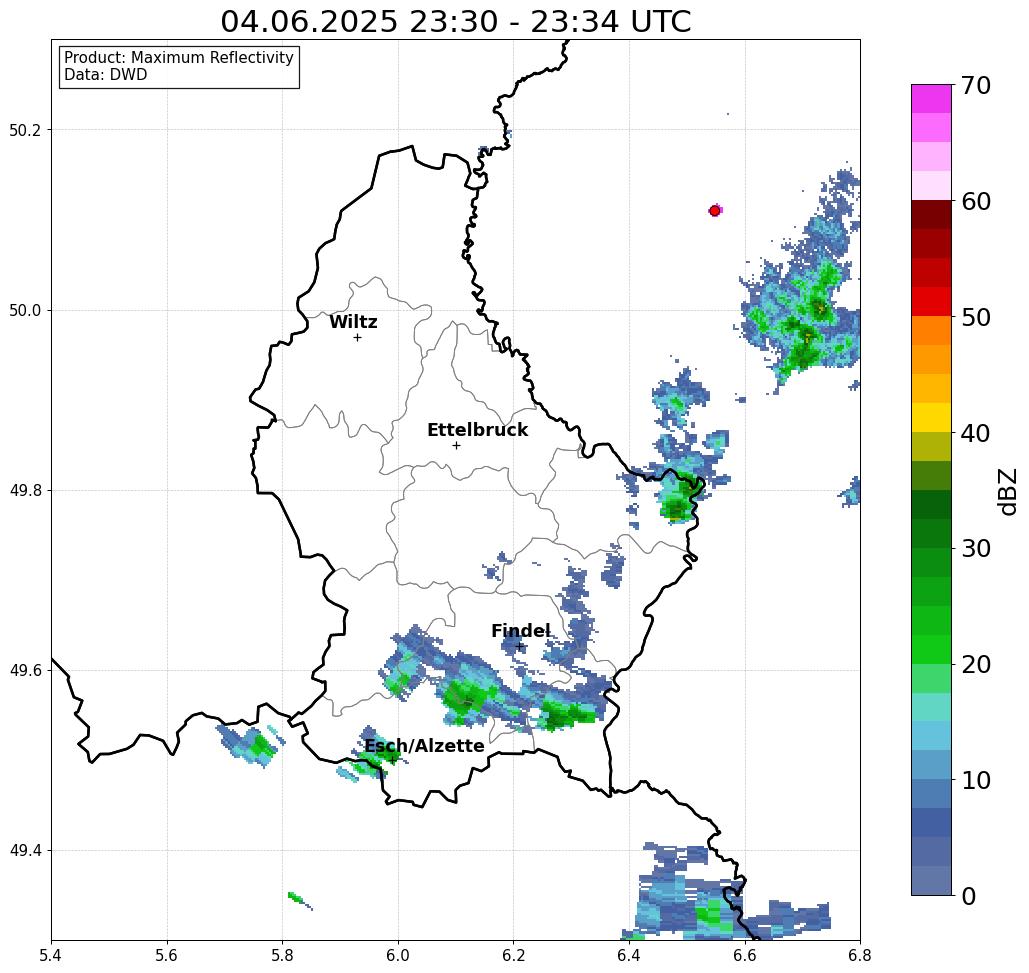The image size is (1029, 973).
Task: Click the longitude 5.6 axis label
Action: point(167,955)
